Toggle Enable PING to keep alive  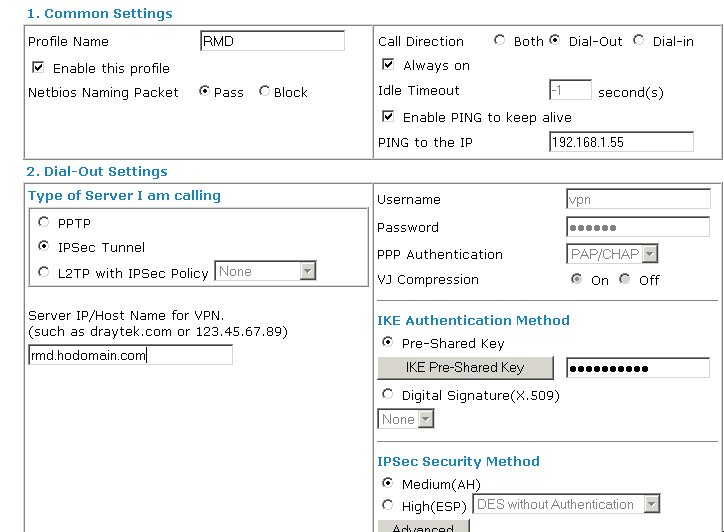click(388, 116)
